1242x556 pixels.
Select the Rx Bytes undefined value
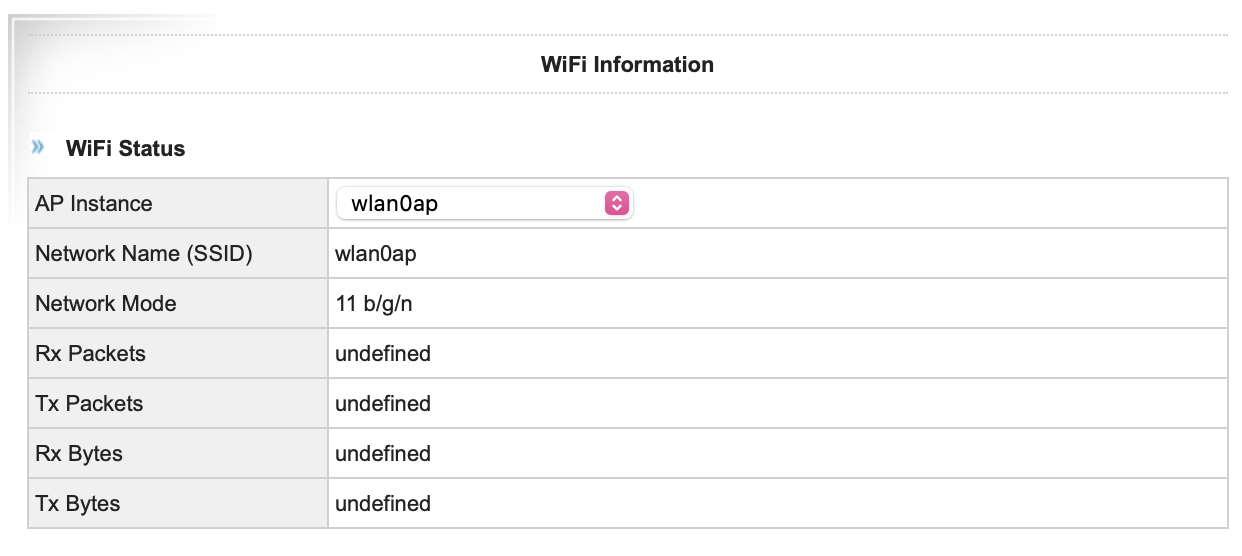pyautogui.click(x=383, y=454)
